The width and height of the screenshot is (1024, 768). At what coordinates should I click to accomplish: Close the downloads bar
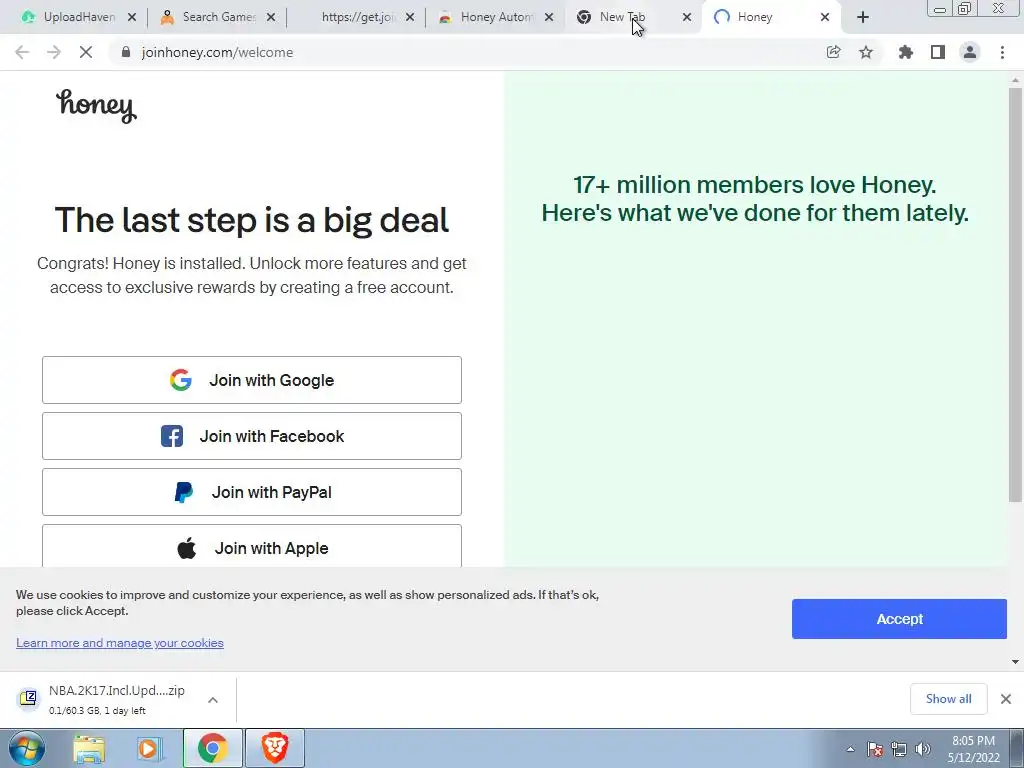coord(1006,699)
